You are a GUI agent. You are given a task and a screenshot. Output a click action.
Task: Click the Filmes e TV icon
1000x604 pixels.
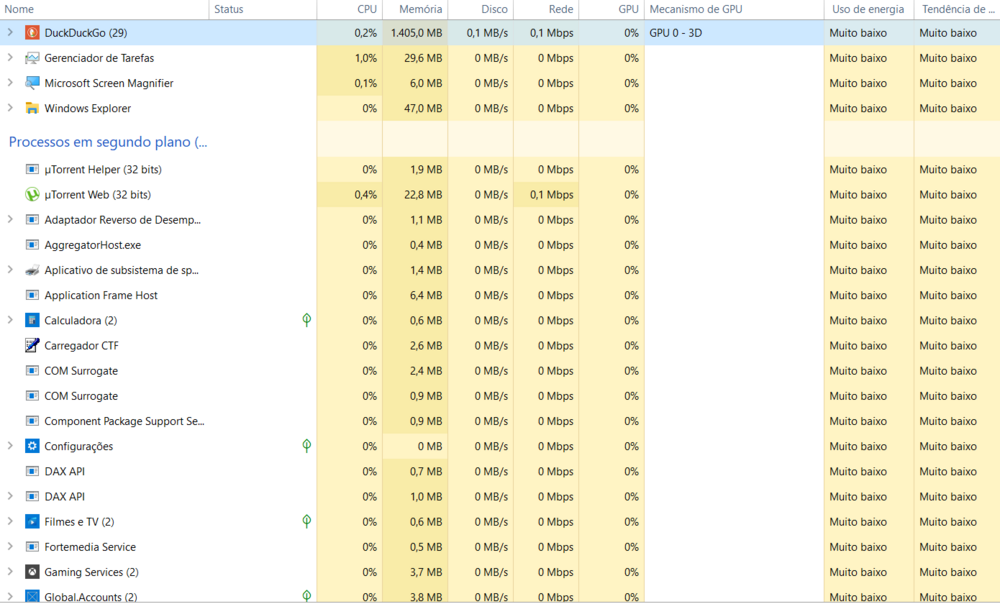tap(32, 522)
